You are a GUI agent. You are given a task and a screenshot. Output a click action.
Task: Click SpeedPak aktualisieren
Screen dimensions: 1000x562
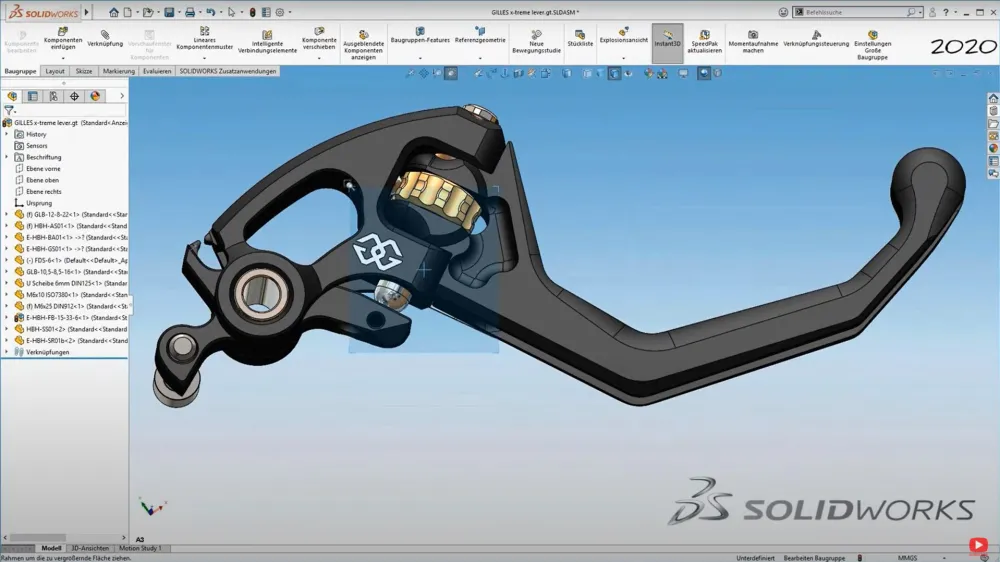pos(704,42)
